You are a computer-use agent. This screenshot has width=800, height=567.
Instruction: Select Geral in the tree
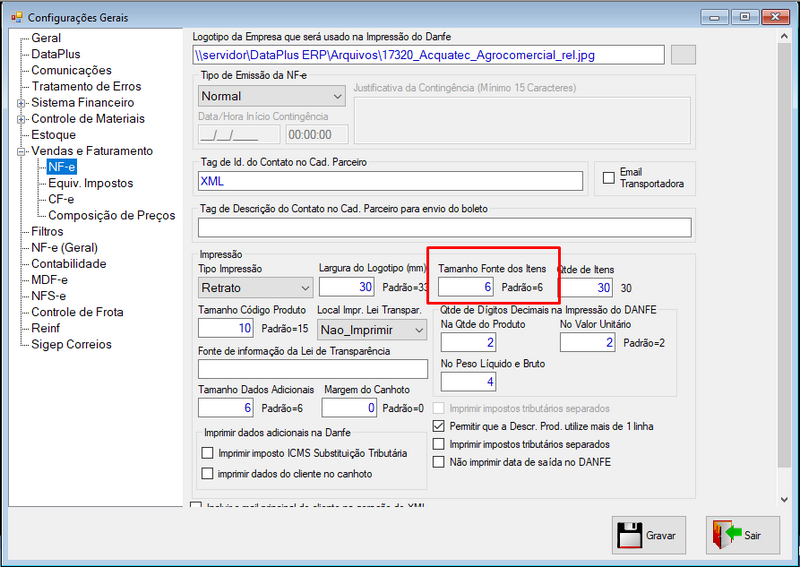46,38
